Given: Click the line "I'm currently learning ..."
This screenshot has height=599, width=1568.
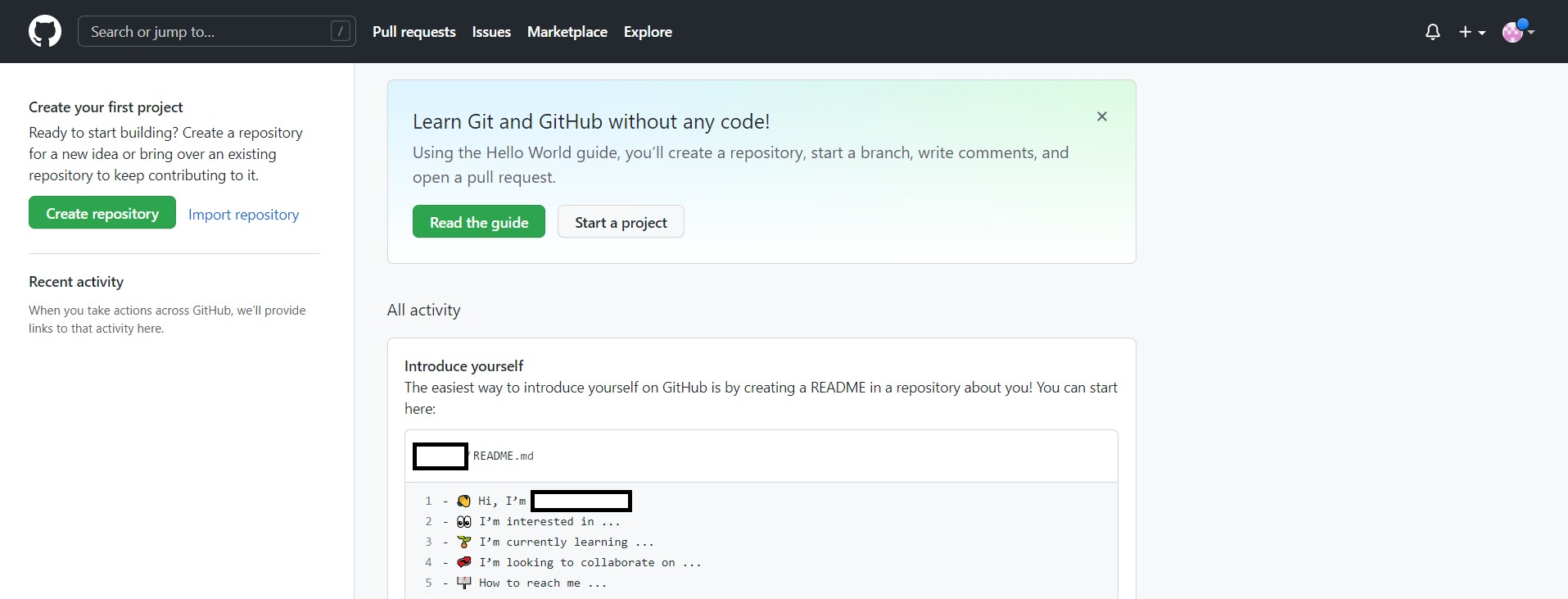Looking at the screenshot, I should pos(567,542).
